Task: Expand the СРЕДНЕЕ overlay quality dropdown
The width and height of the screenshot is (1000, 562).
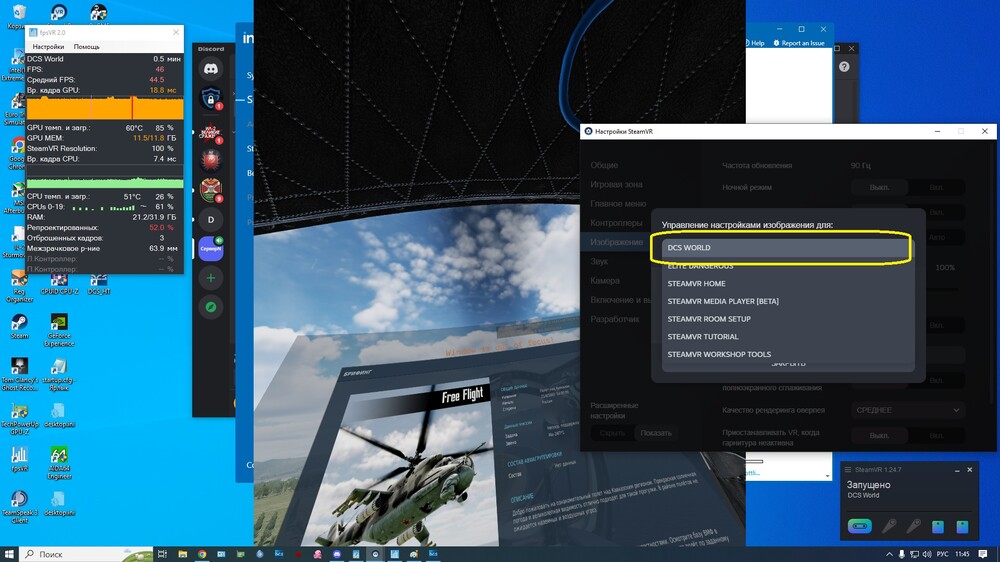Action: (x=907, y=410)
